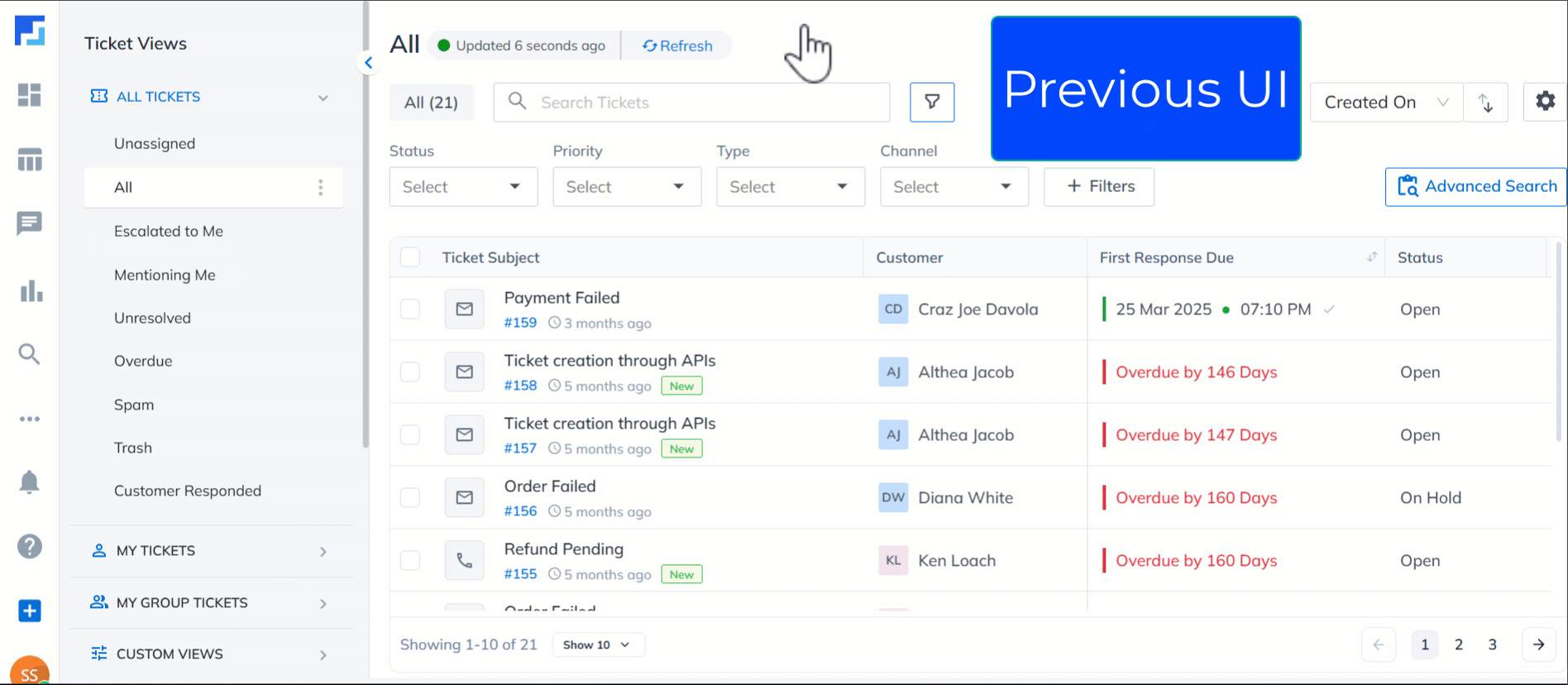Click the Refresh link

pos(677,46)
